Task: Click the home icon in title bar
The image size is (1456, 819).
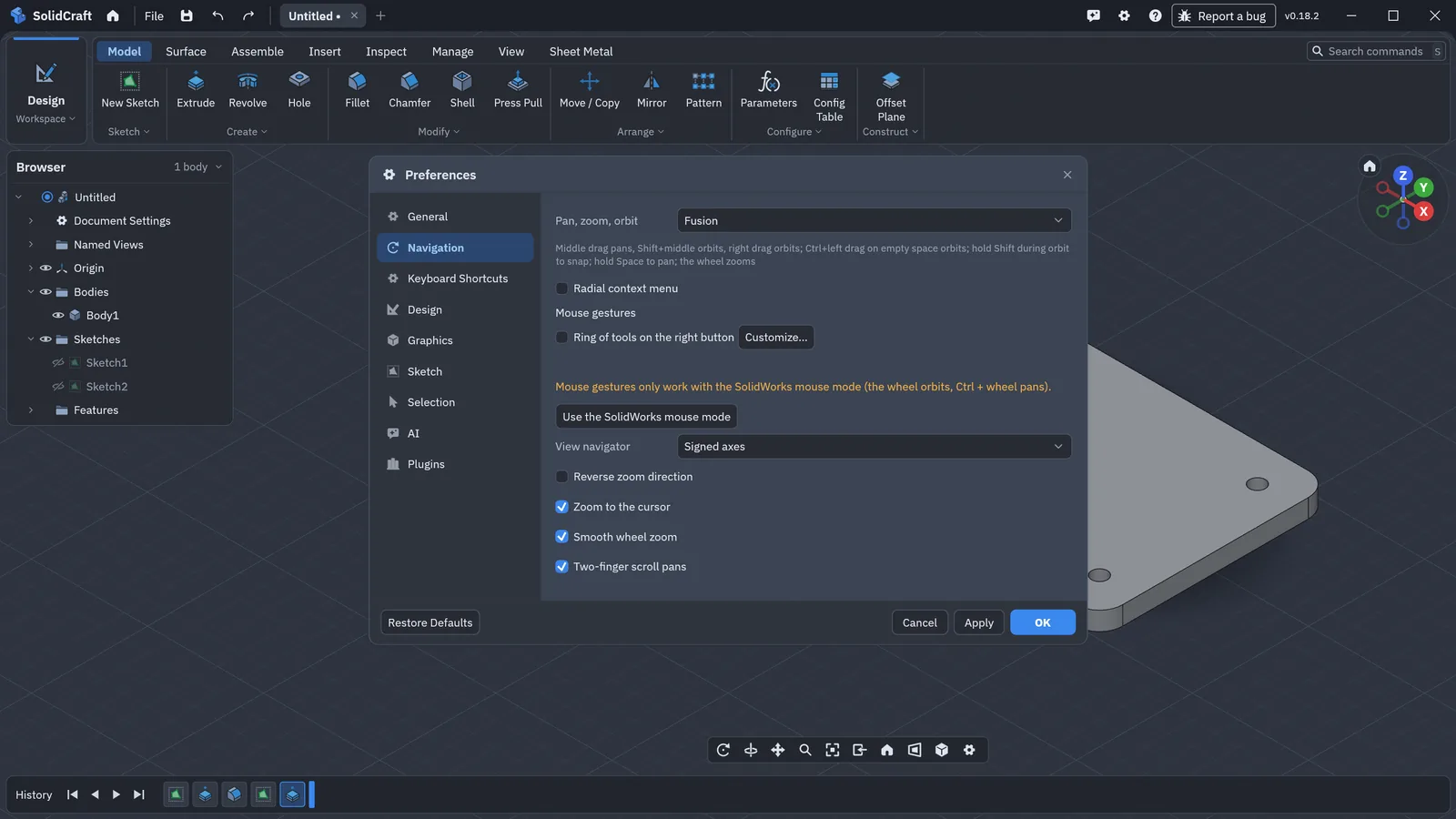Action: click(113, 15)
